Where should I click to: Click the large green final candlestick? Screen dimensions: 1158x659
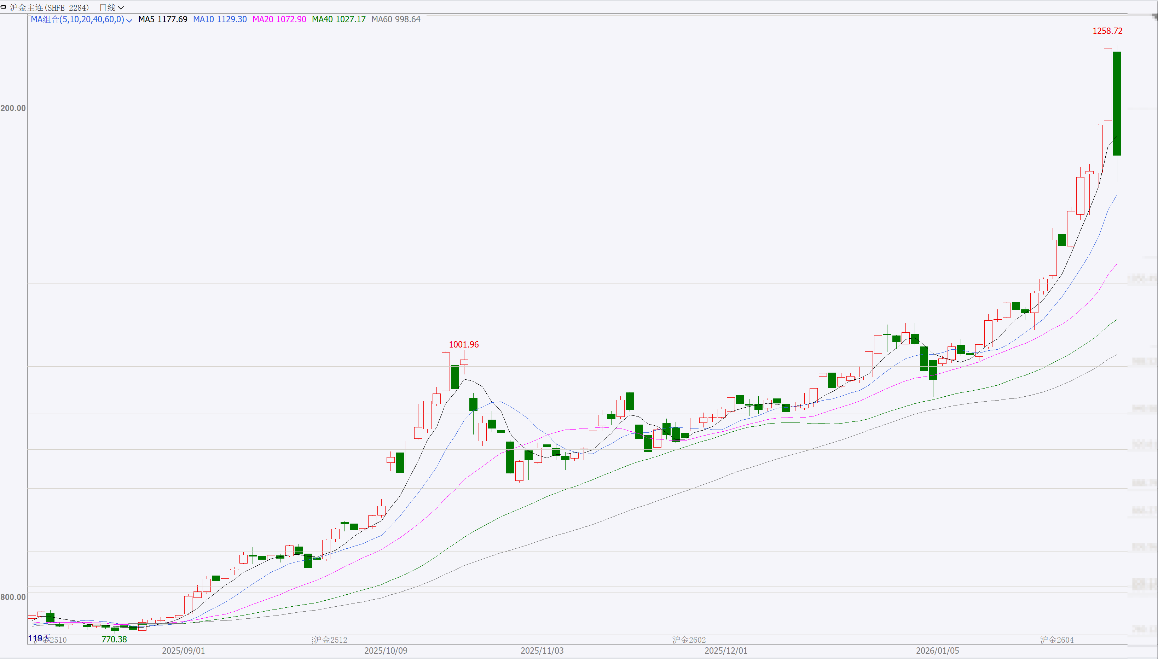(1117, 103)
